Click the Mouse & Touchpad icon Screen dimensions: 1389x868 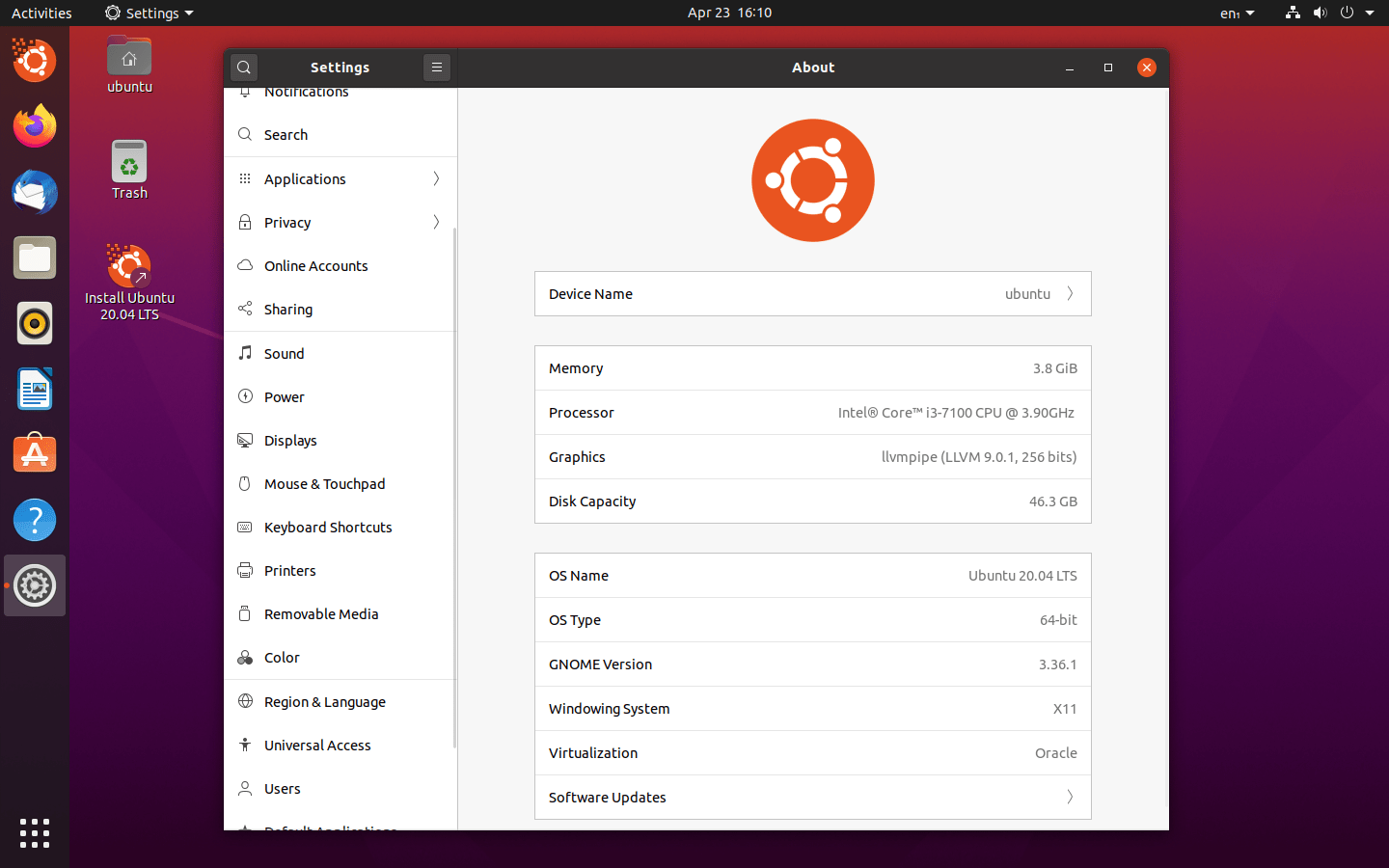245,483
